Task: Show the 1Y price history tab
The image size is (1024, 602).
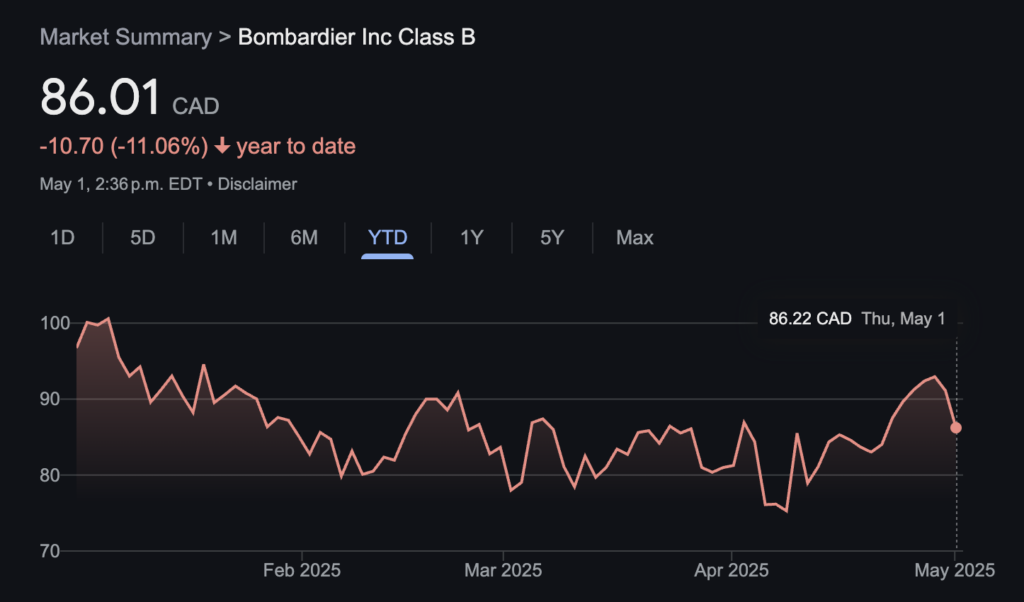Action: 472,238
